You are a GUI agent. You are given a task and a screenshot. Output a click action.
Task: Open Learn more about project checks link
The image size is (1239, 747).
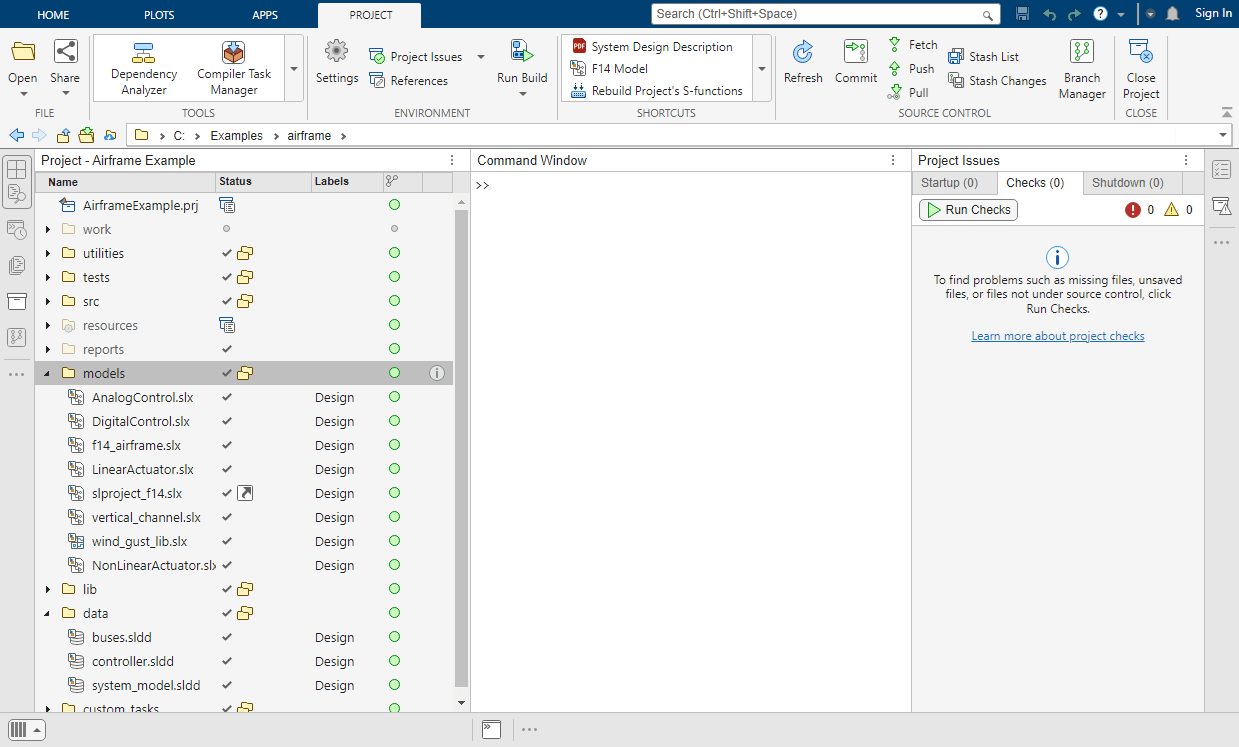[1058, 336]
